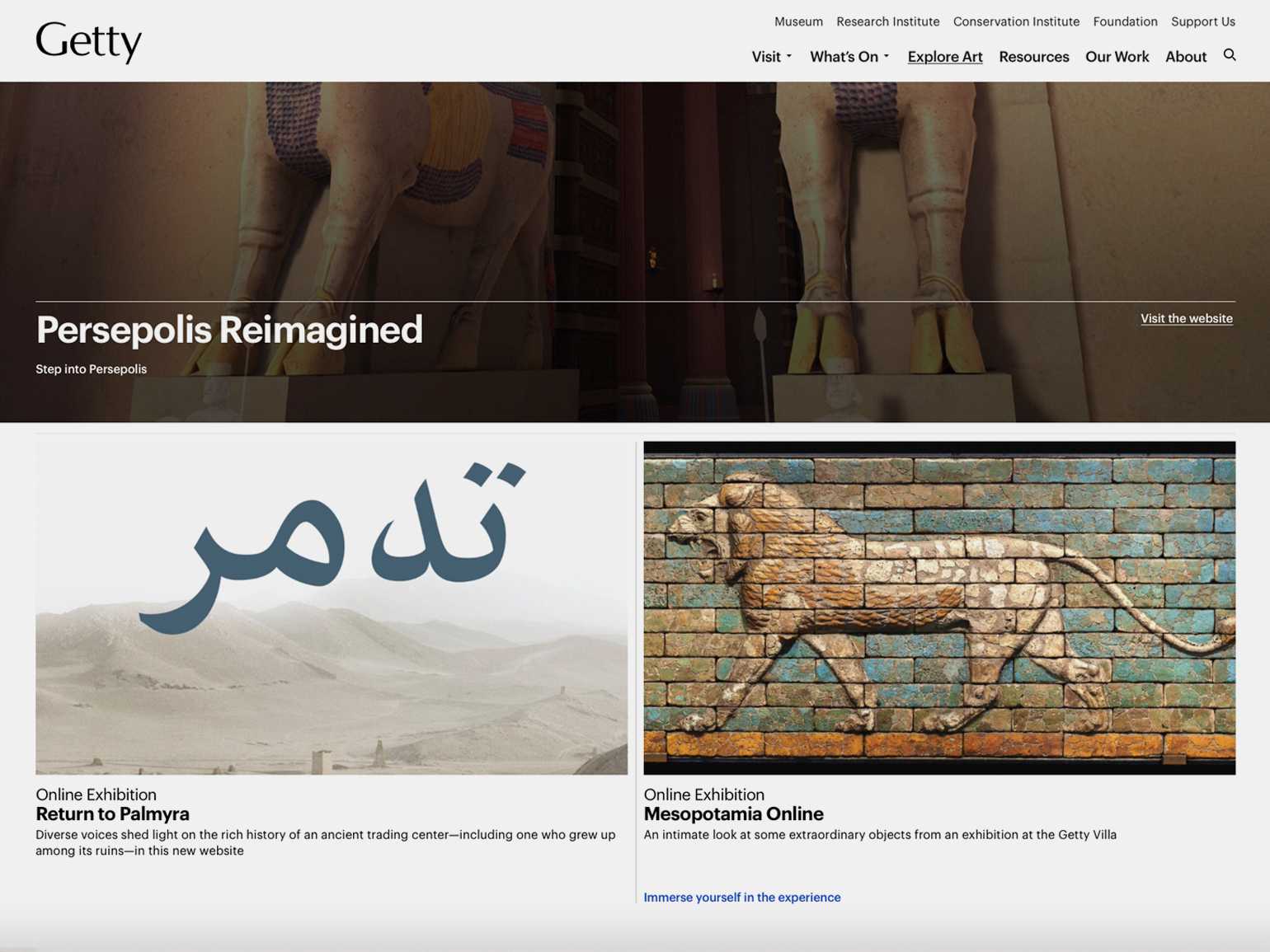Click the search magnifier icon
Image resolution: width=1270 pixels, height=952 pixels.
(x=1229, y=55)
